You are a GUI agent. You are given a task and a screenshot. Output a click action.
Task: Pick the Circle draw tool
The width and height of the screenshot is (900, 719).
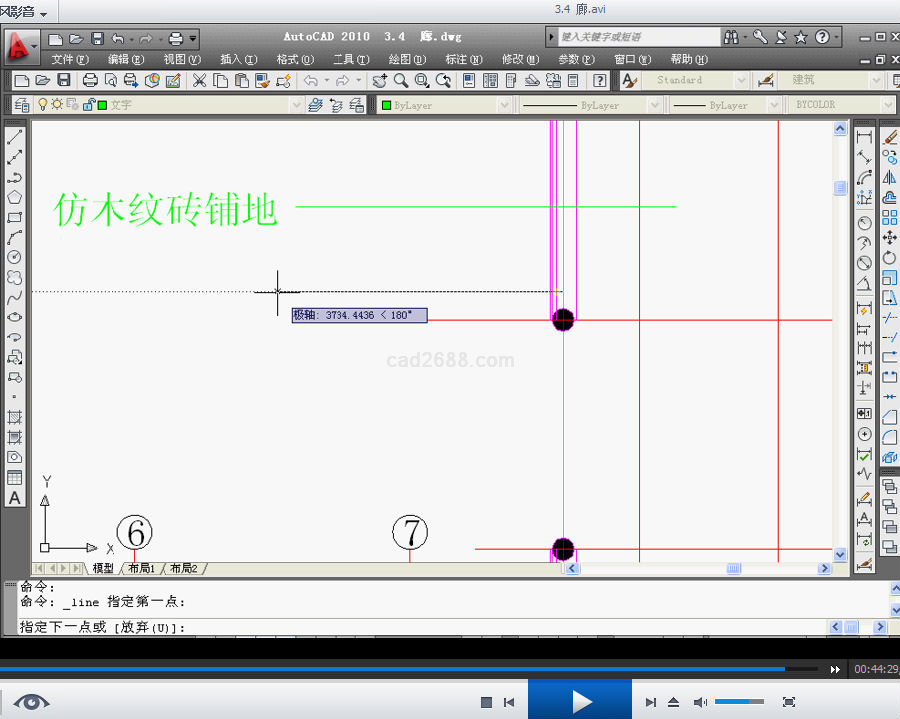point(15,257)
